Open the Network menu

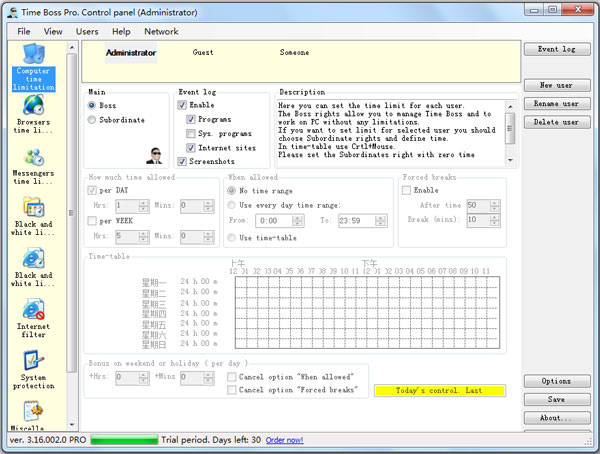click(x=161, y=31)
